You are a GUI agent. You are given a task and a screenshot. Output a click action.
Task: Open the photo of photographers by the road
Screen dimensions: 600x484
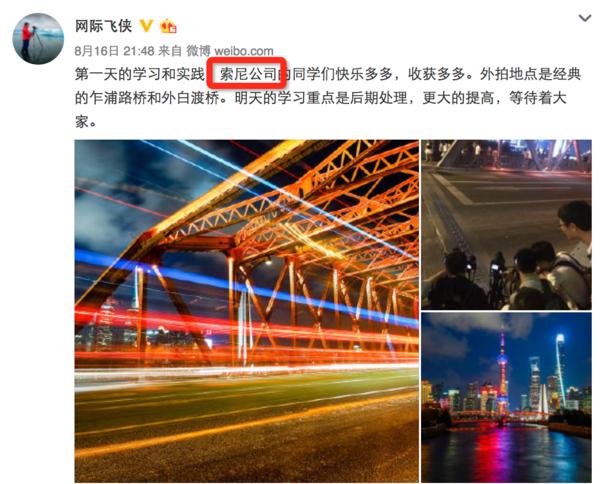click(x=506, y=225)
